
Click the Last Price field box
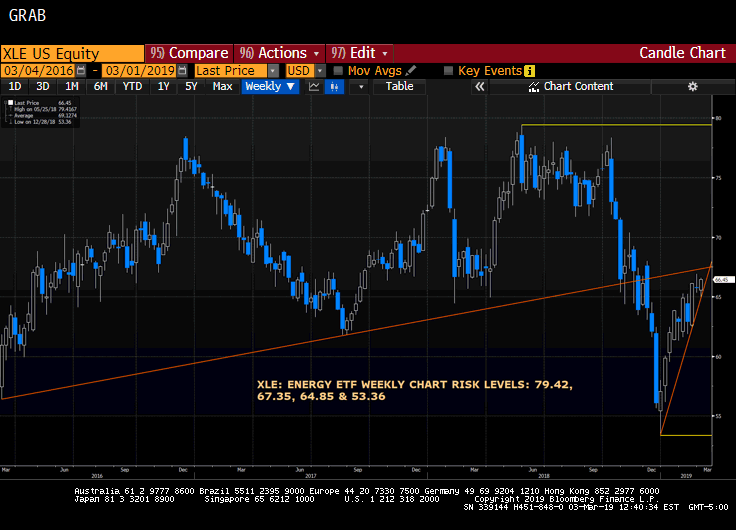click(x=231, y=71)
